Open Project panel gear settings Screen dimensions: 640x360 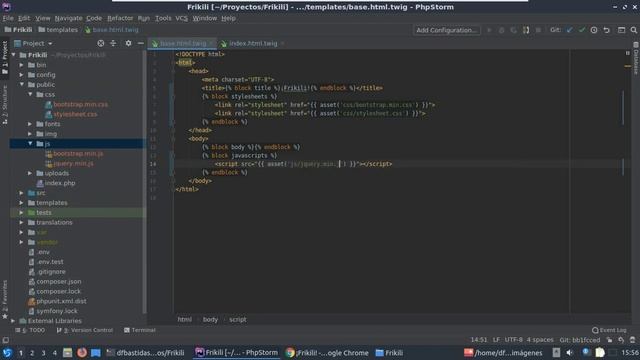coord(128,43)
